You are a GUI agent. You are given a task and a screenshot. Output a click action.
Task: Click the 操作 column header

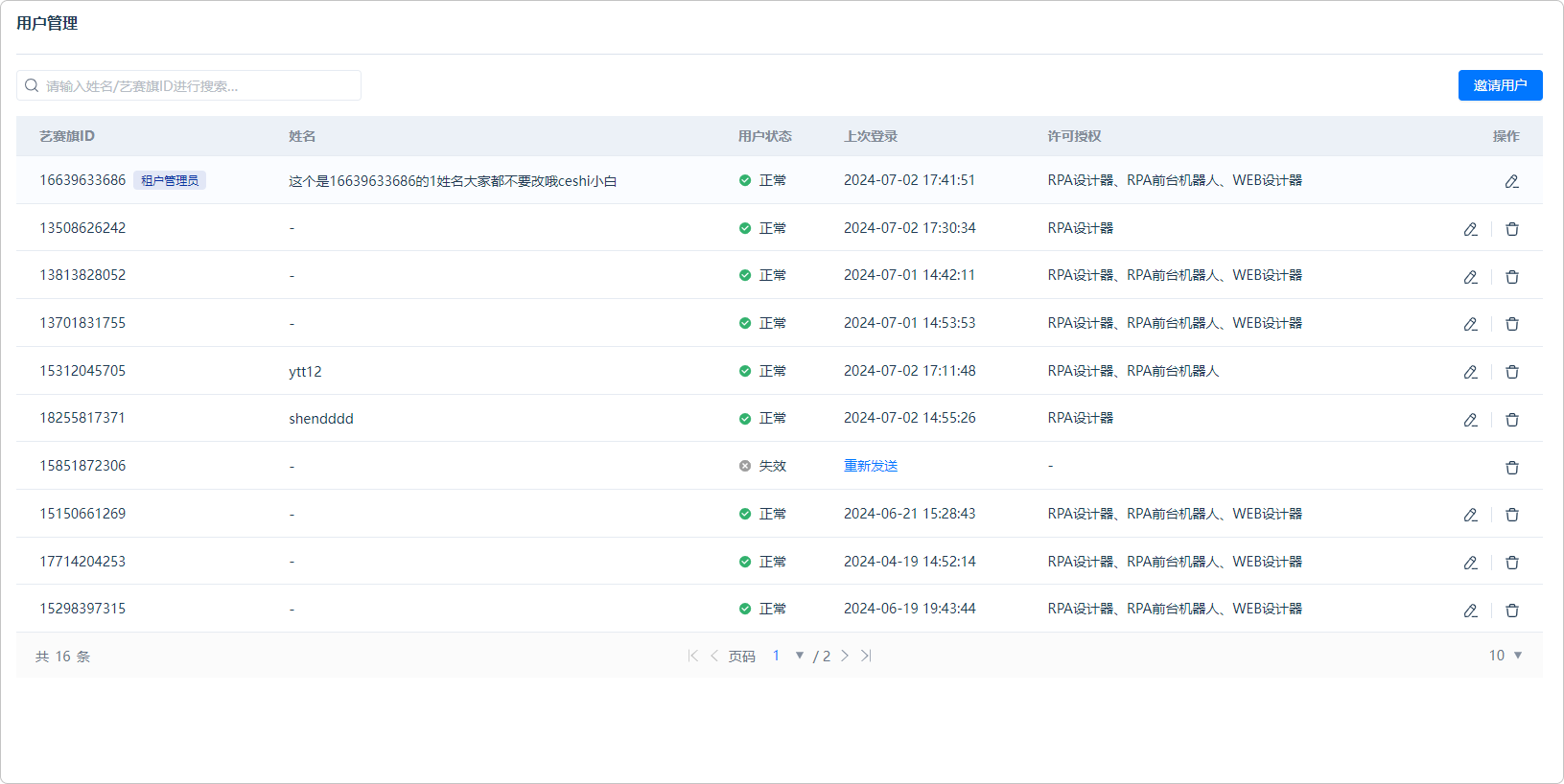click(x=1506, y=136)
